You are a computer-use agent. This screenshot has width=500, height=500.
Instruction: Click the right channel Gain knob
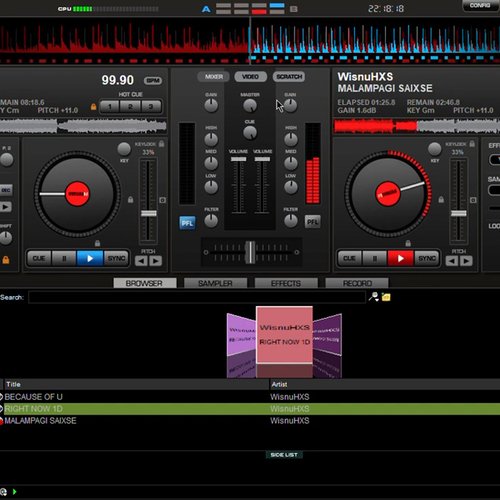click(x=291, y=106)
